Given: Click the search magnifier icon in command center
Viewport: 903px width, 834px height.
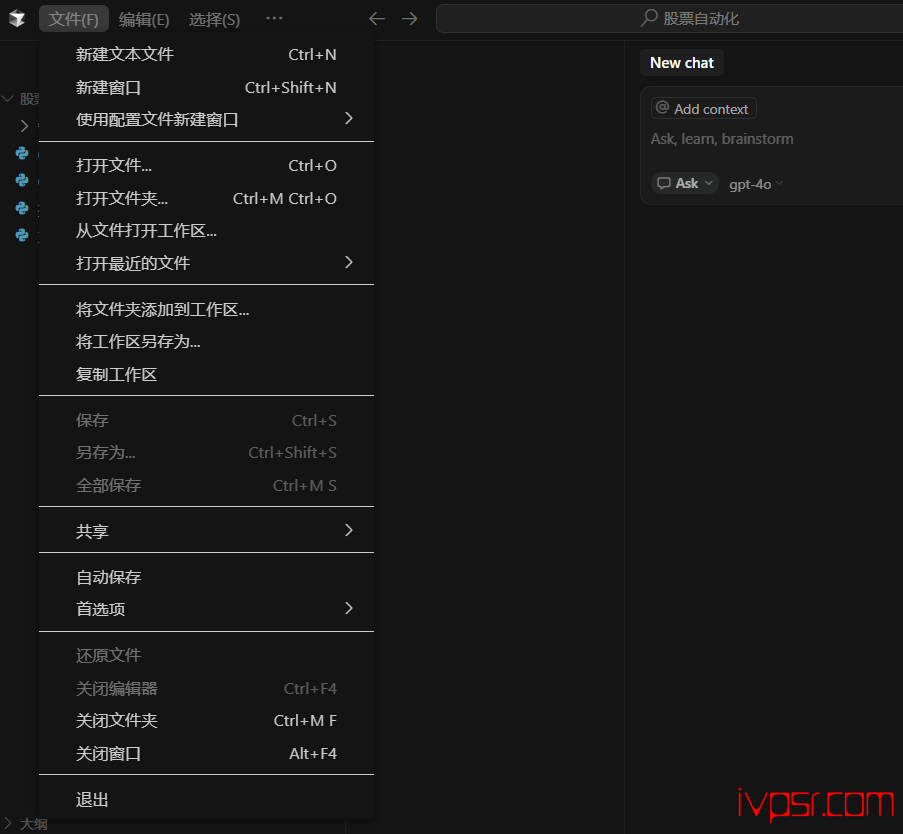Looking at the screenshot, I should [650, 18].
